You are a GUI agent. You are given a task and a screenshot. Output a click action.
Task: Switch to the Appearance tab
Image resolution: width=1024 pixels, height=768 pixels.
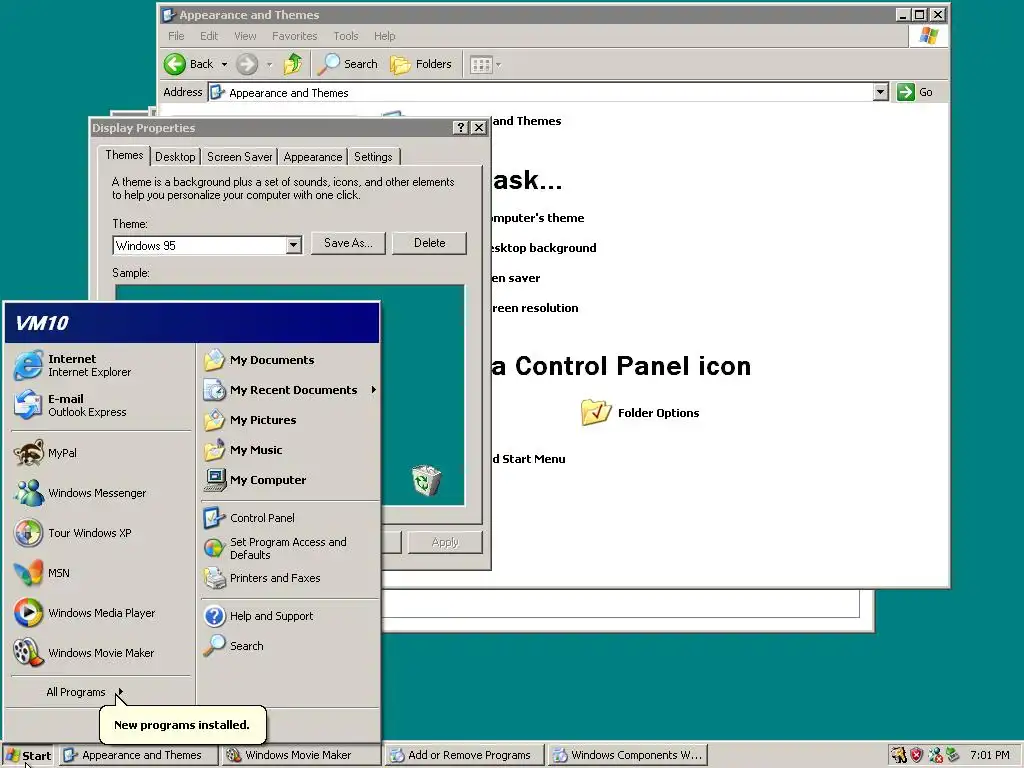(x=313, y=157)
